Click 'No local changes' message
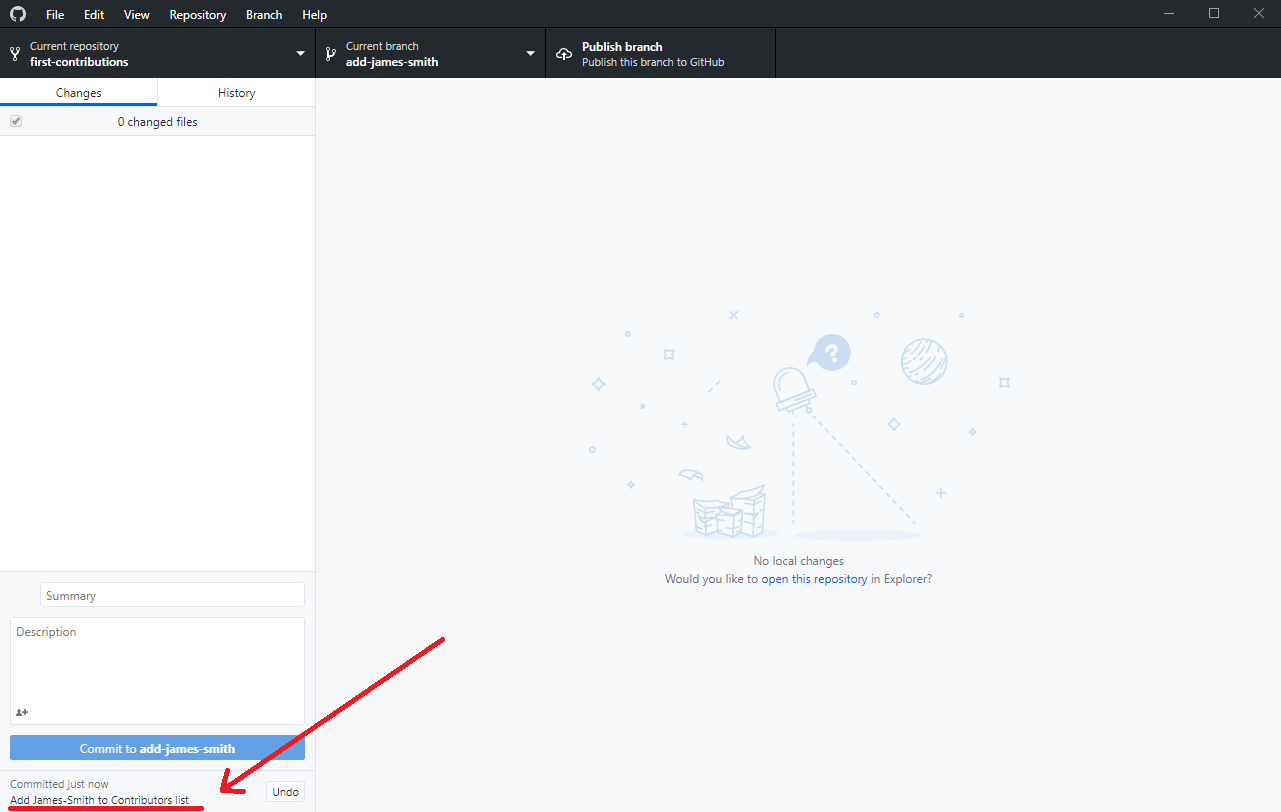 799,561
